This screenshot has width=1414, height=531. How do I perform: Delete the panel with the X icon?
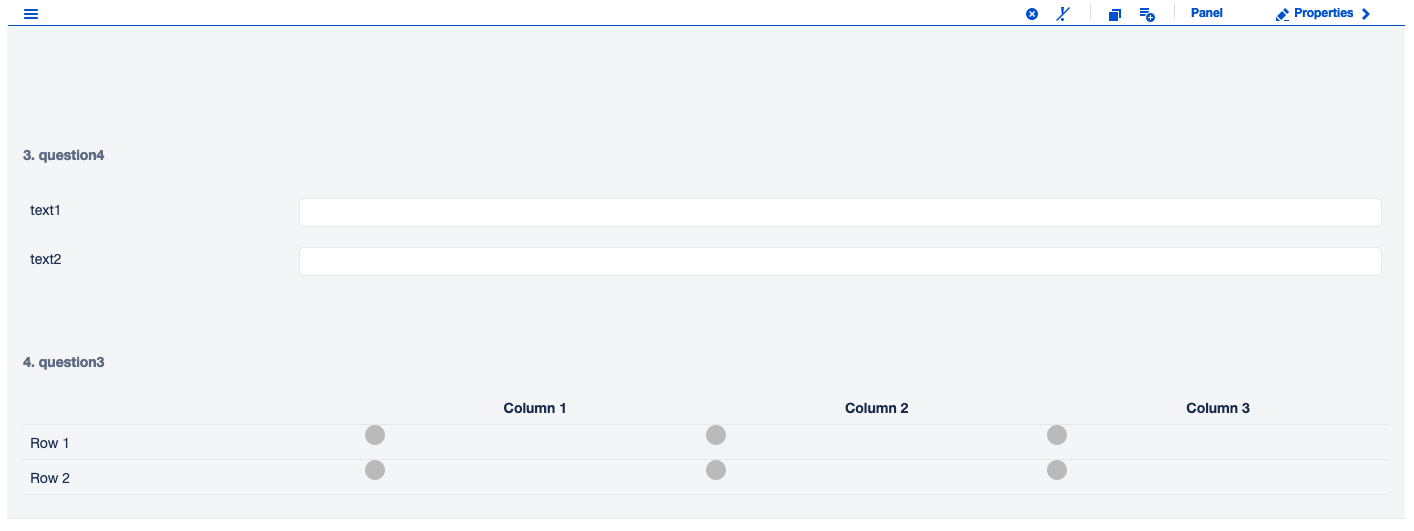point(1032,14)
